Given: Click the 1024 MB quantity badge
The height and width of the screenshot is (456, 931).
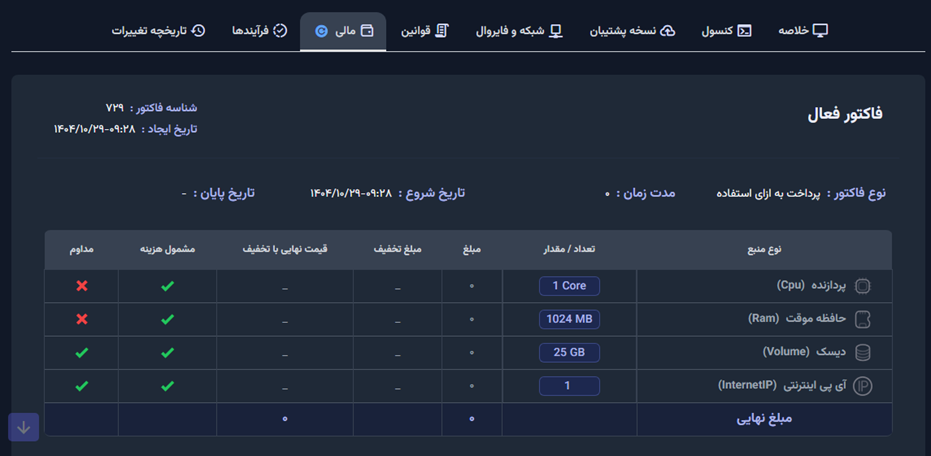Looking at the screenshot, I should coord(569,319).
